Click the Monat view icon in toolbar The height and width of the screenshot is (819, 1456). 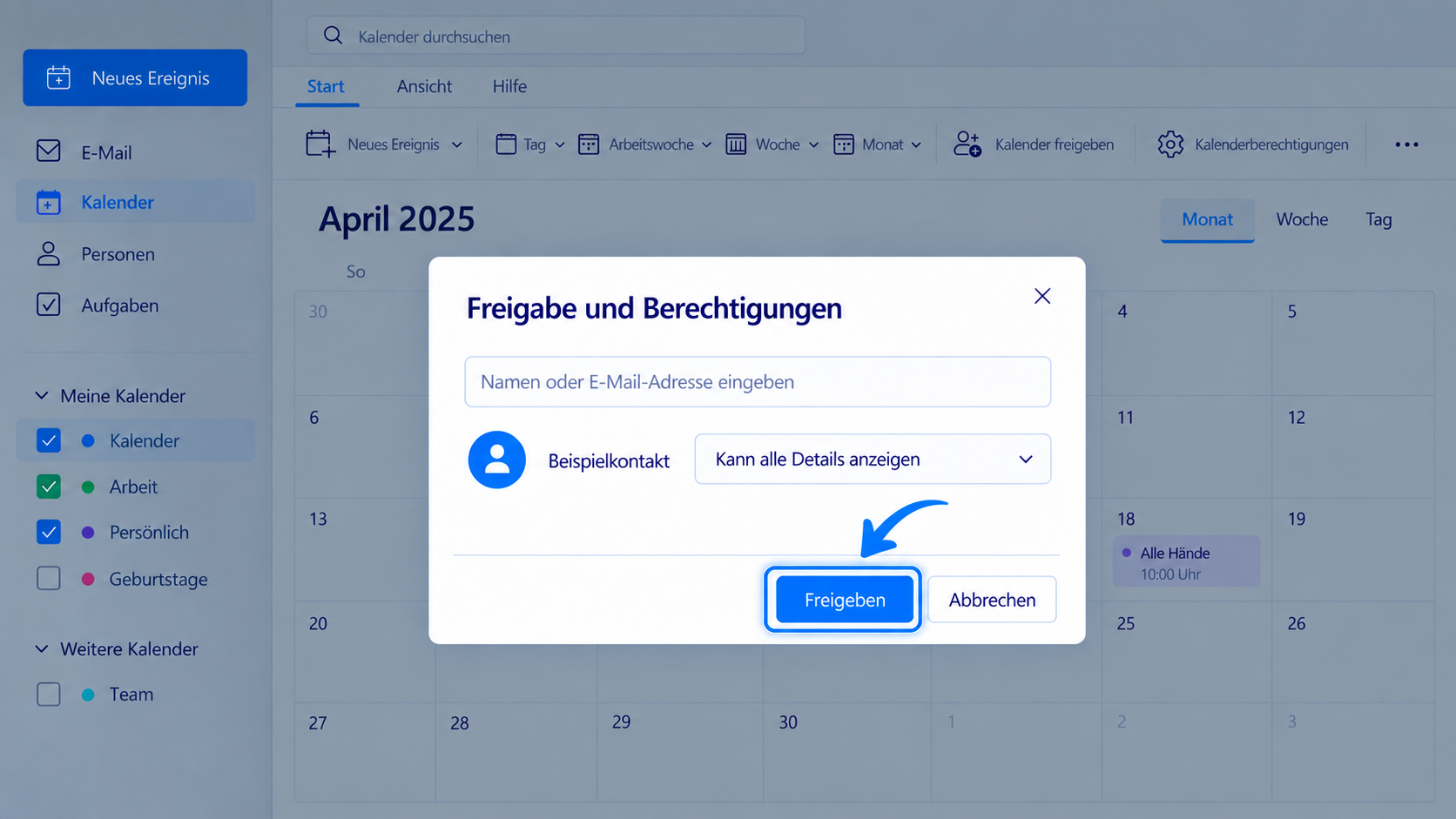point(843,144)
